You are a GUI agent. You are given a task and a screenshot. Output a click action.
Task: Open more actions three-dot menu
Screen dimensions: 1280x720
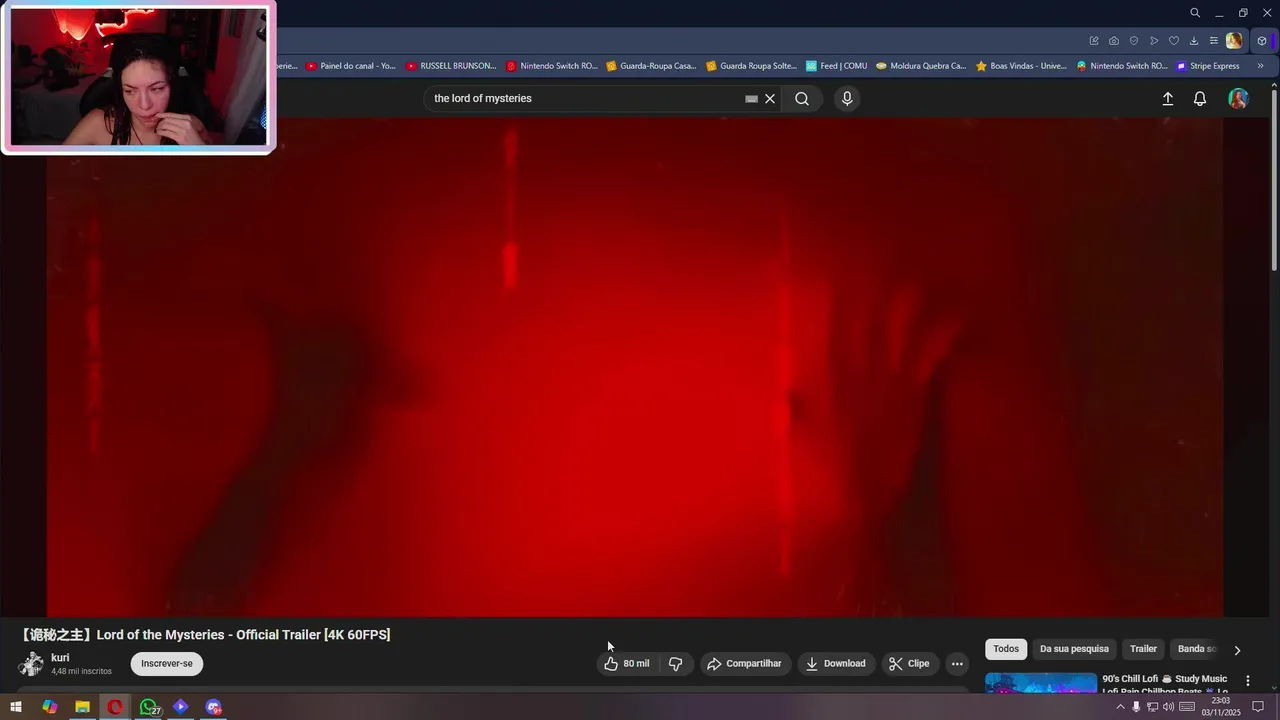point(957,664)
